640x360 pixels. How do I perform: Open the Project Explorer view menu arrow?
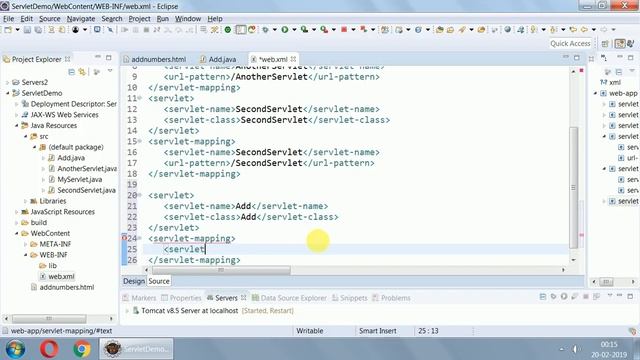[x=110, y=71]
